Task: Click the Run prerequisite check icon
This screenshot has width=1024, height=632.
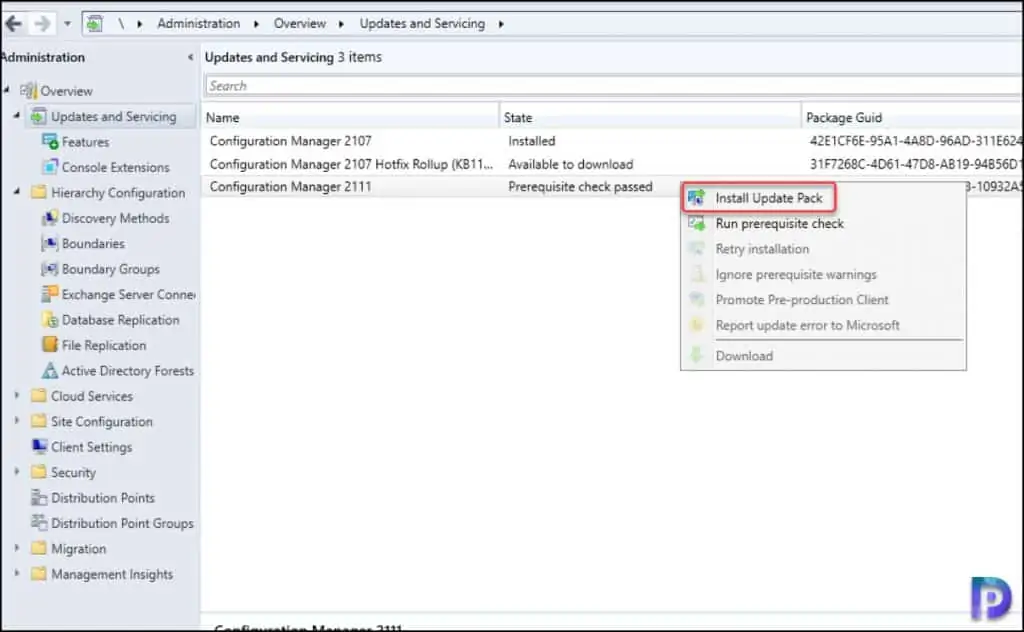Action: tap(697, 223)
